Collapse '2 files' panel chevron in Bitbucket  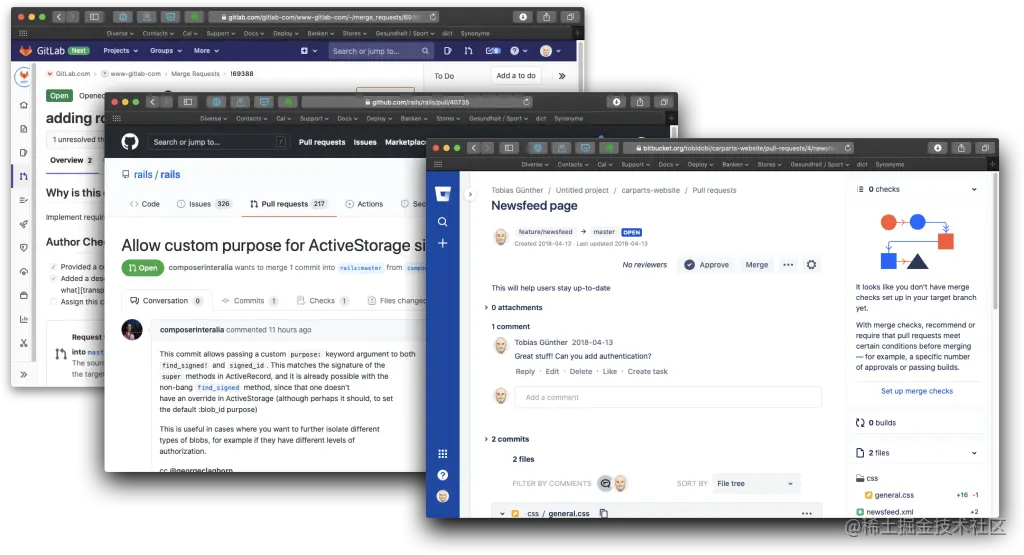click(x=974, y=452)
